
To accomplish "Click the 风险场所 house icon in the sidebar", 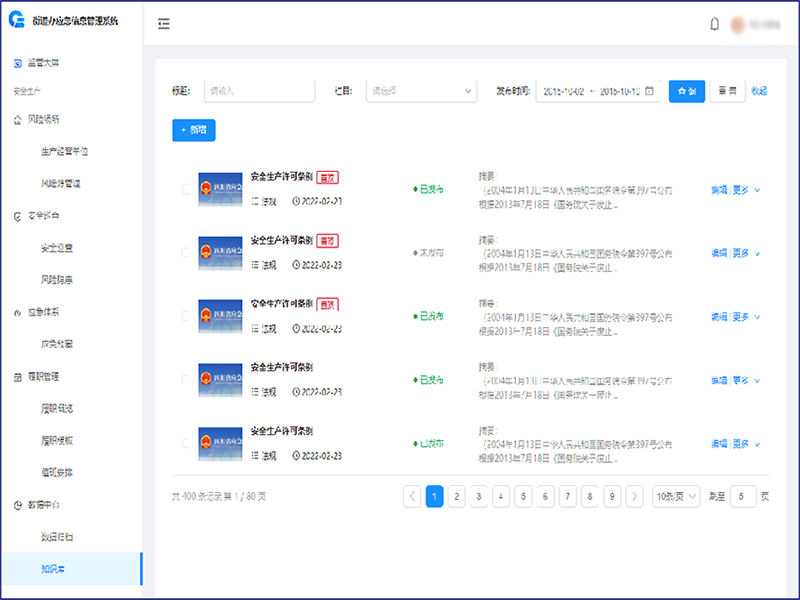I will pyautogui.click(x=18, y=120).
